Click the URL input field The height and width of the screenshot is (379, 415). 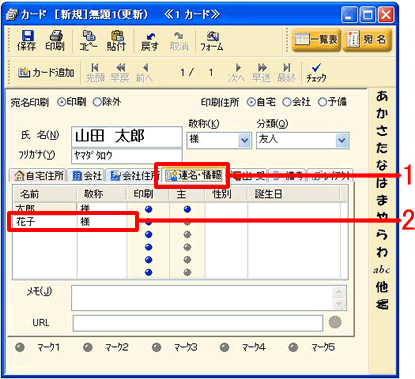coord(198,323)
